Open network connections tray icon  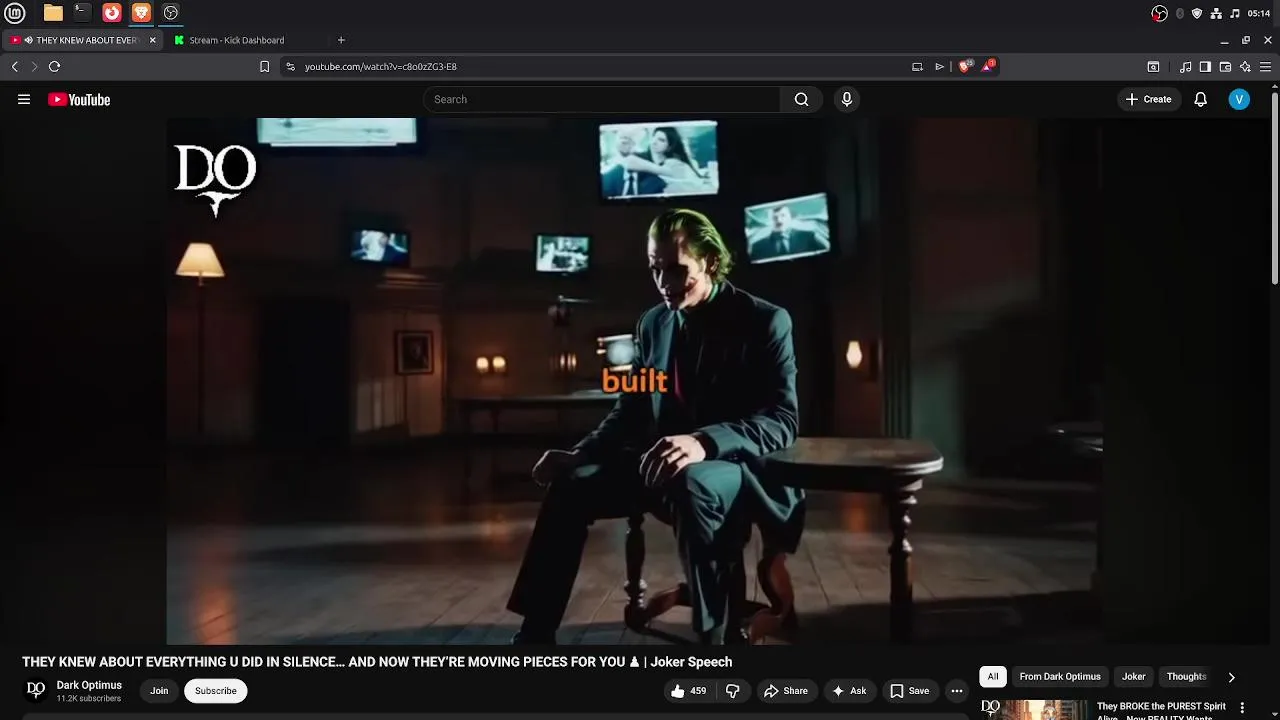pyautogui.click(x=1216, y=13)
